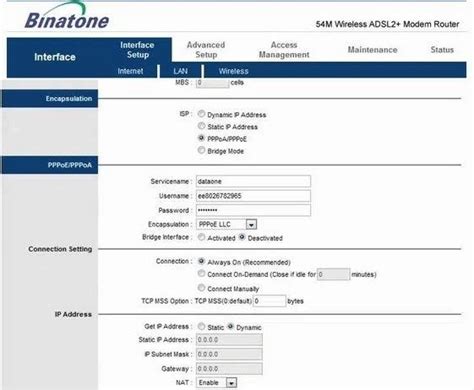The image size is (474, 390).
Task: Choose Connect Manually option
Action: tap(201, 288)
